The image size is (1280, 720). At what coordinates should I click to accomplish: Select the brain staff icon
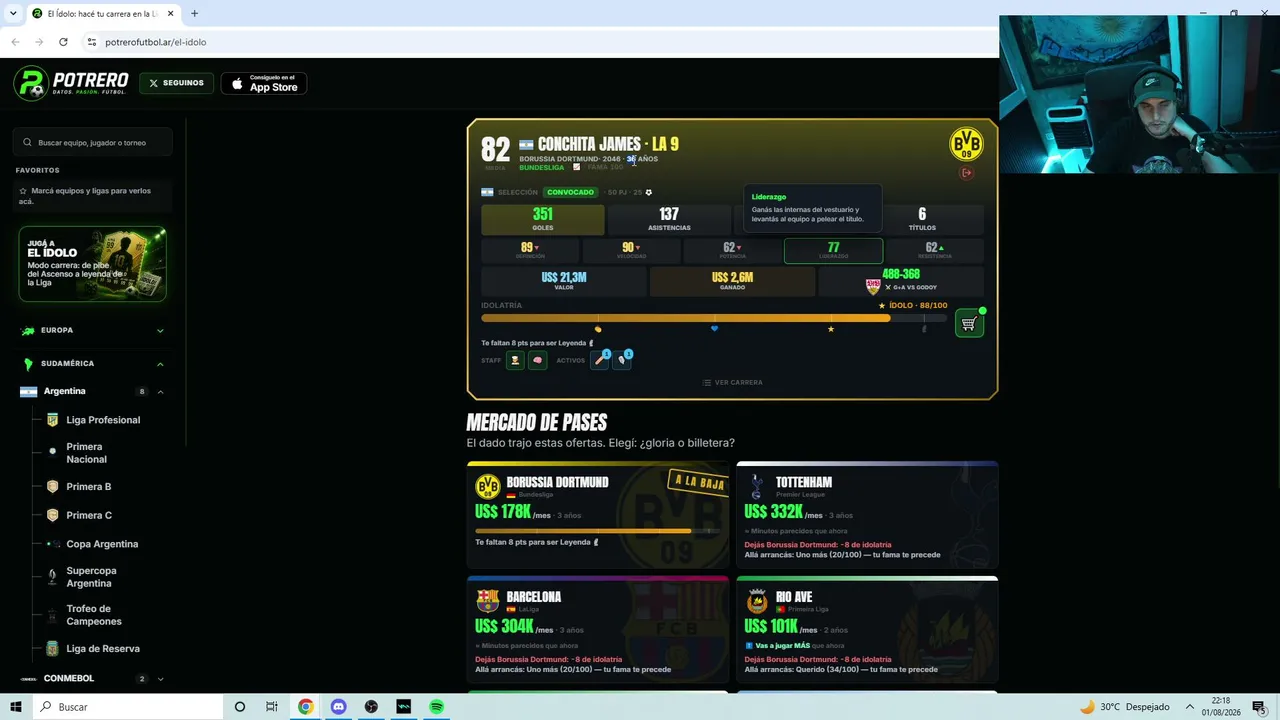coord(537,360)
